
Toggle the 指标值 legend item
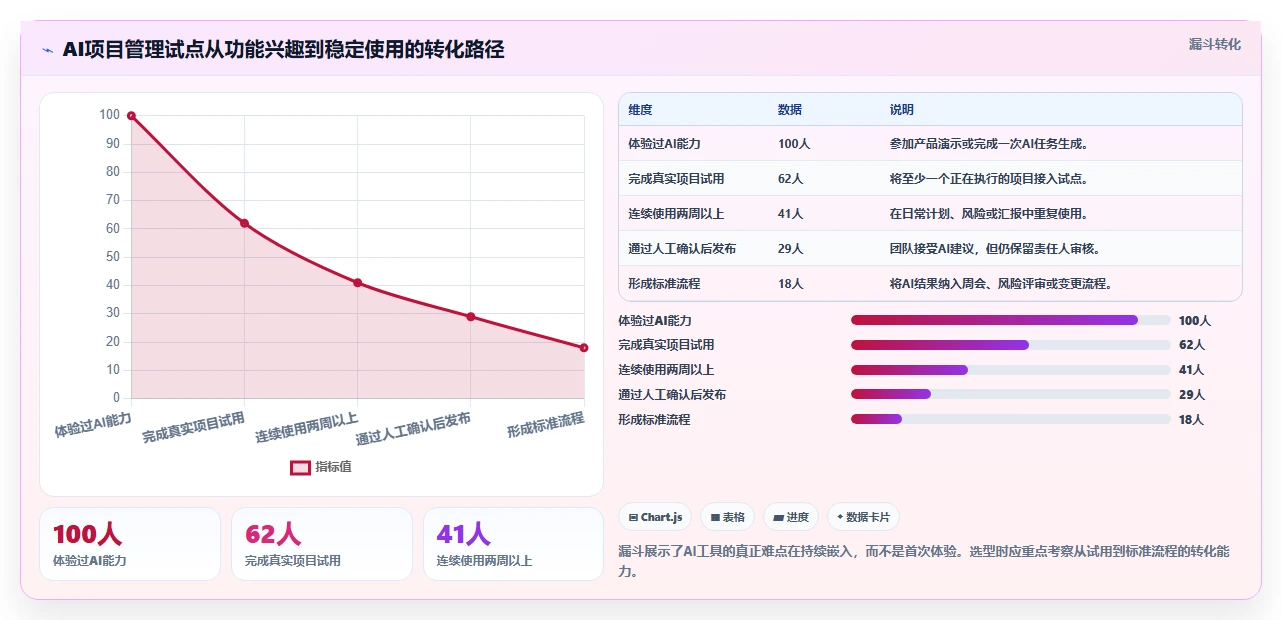coord(321,467)
